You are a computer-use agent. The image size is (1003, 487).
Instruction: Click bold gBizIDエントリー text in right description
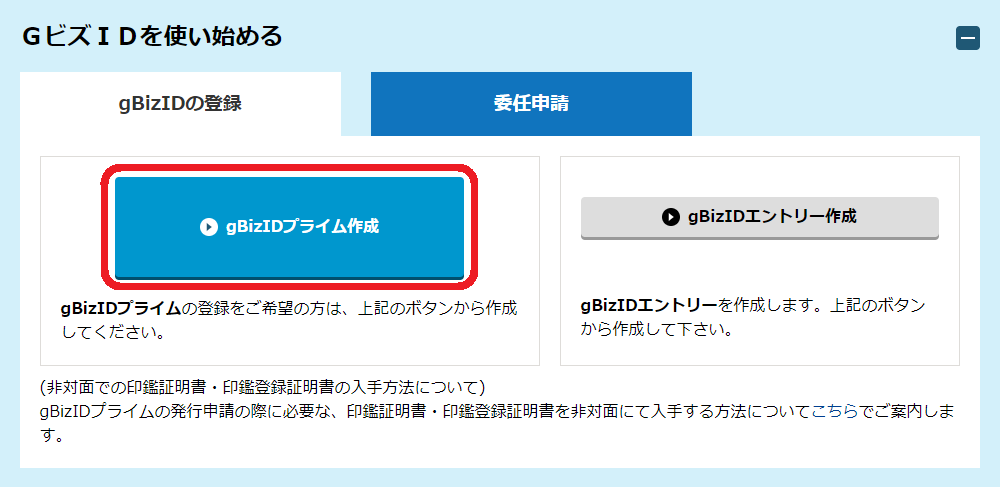tap(649, 305)
